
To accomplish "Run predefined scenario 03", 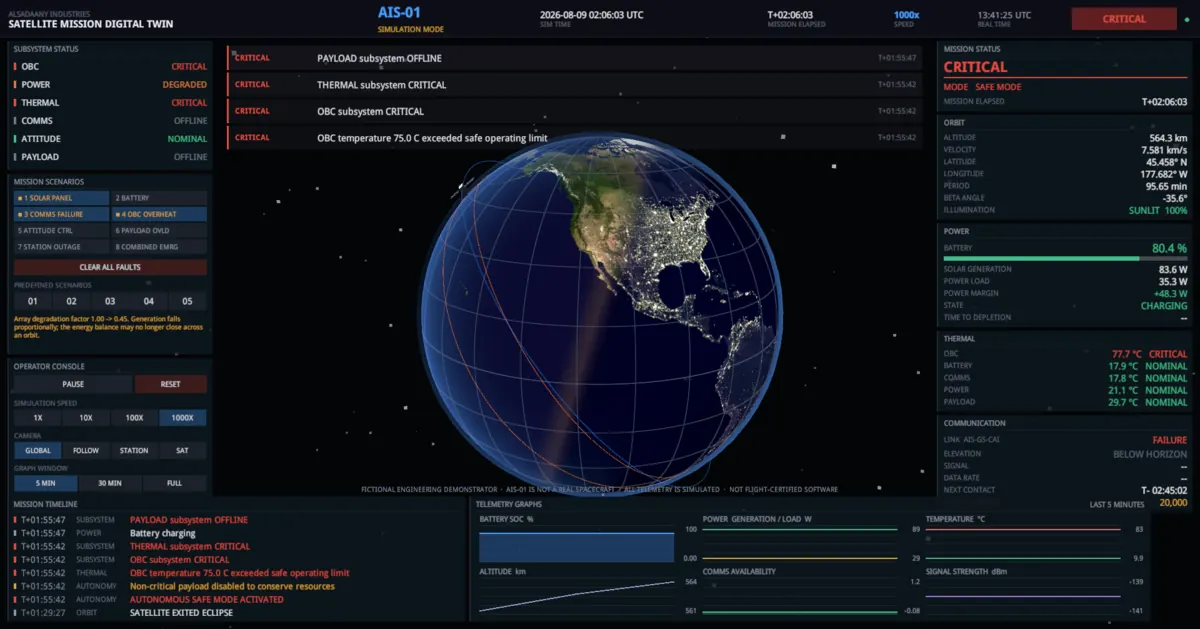I will (110, 301).
